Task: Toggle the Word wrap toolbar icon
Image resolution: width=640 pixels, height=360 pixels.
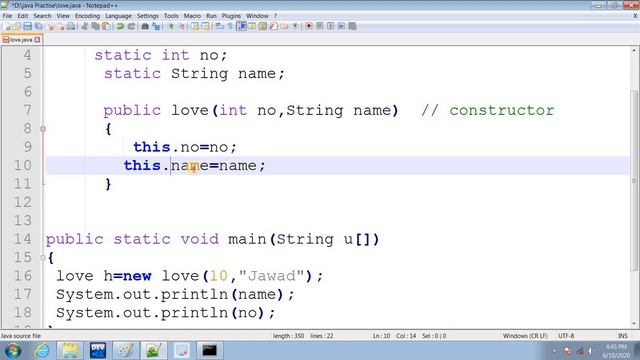Action: point(219,27)
